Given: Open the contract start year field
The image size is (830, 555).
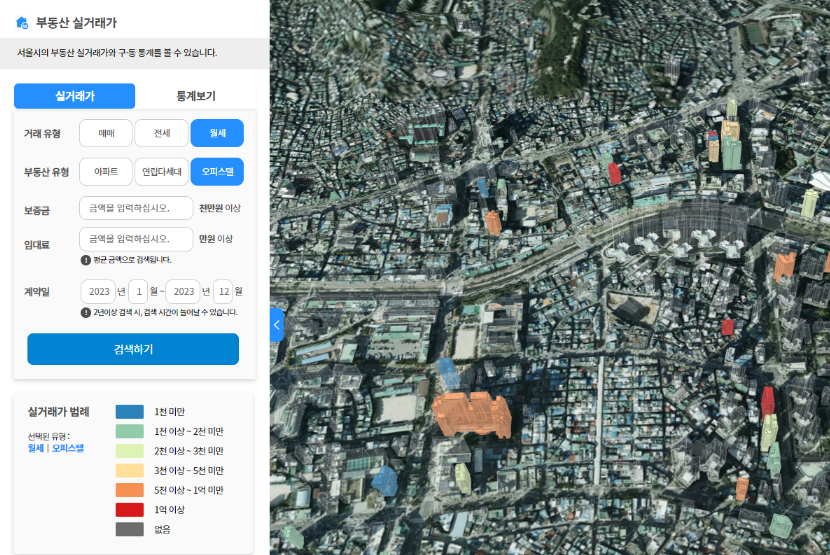Looking at the screenshot, I should [x=99, y=292].
